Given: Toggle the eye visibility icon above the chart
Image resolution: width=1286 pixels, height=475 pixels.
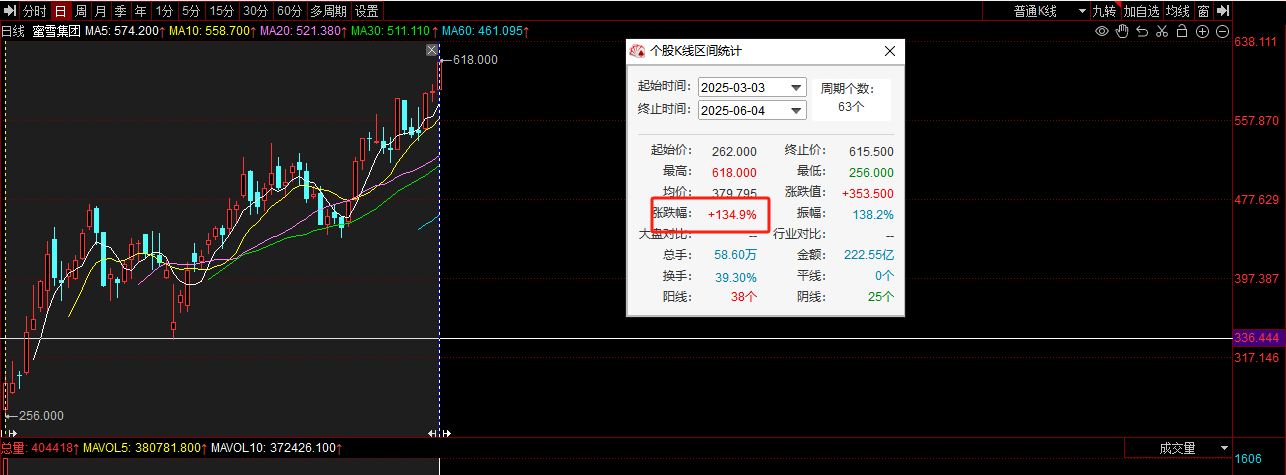Looking at the screenshot, I should (x=1102, y=32).
